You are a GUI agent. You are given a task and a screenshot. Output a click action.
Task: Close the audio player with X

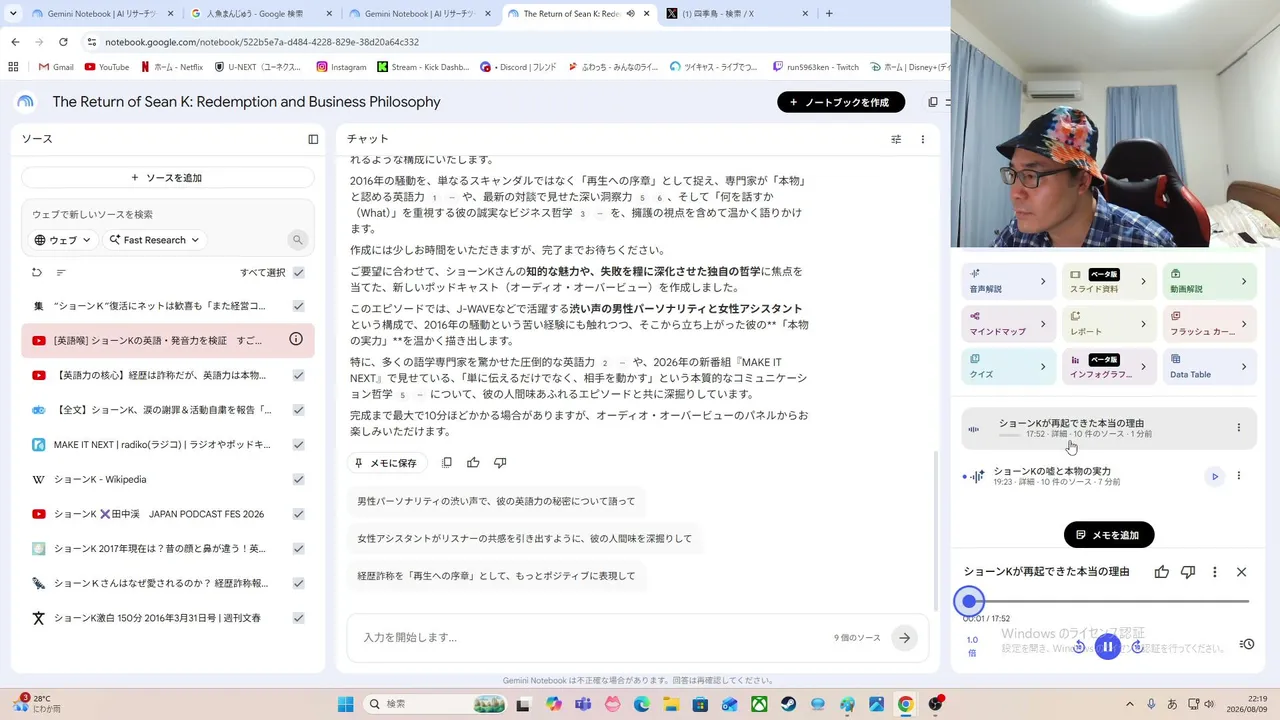click(x=1241, y=572)
